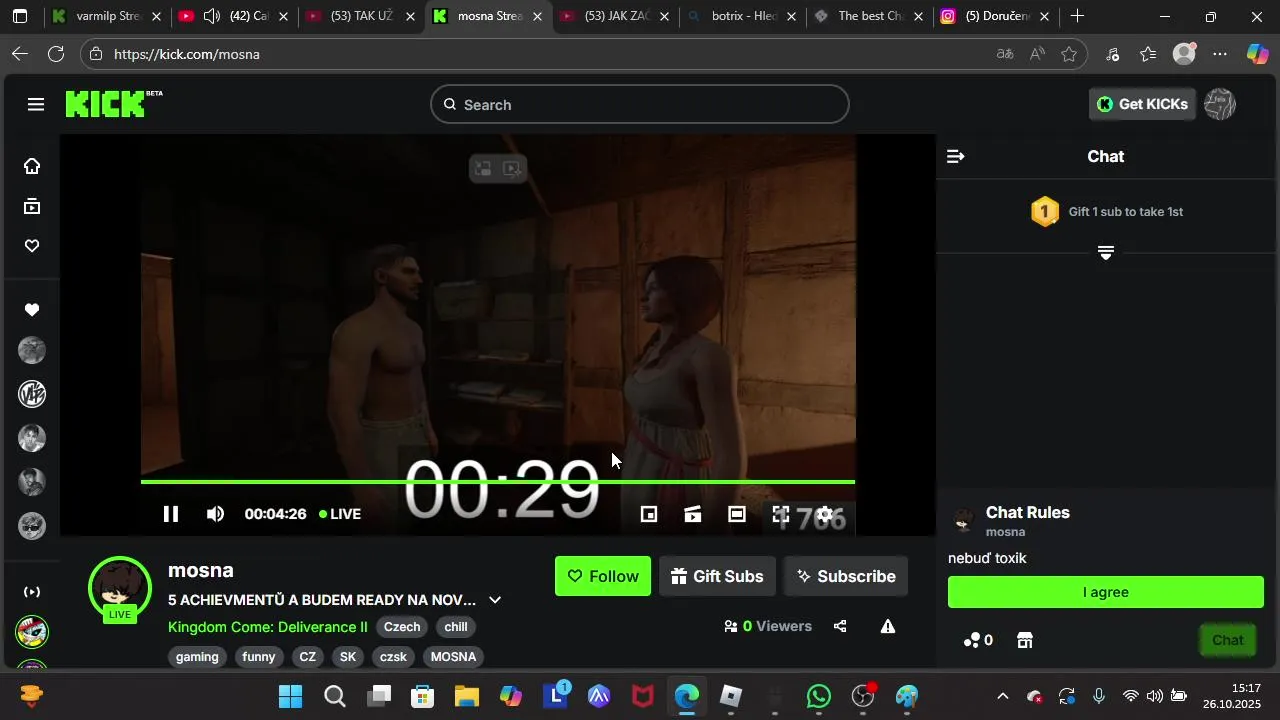This screenshot has width=1280, height=720.
Task: Switch to Instagram Doručené tab
Action: pos(997,17)
